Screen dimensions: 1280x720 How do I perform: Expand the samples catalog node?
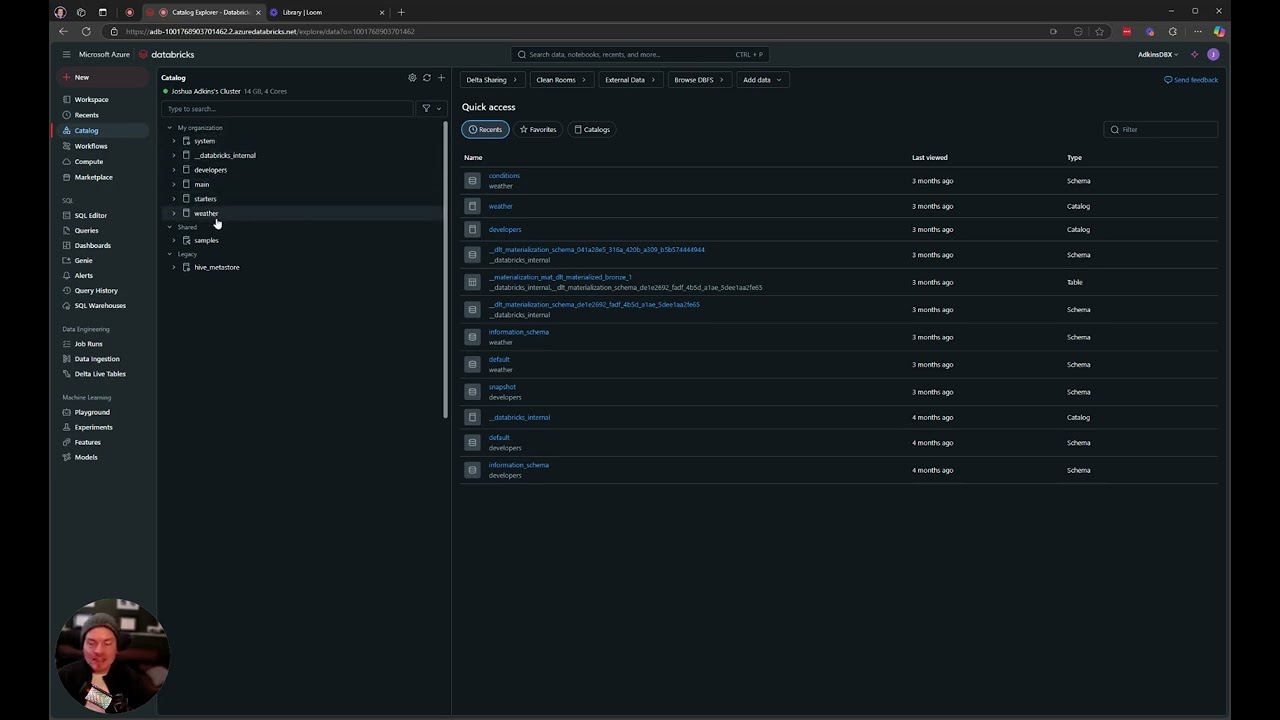[174, 240]
